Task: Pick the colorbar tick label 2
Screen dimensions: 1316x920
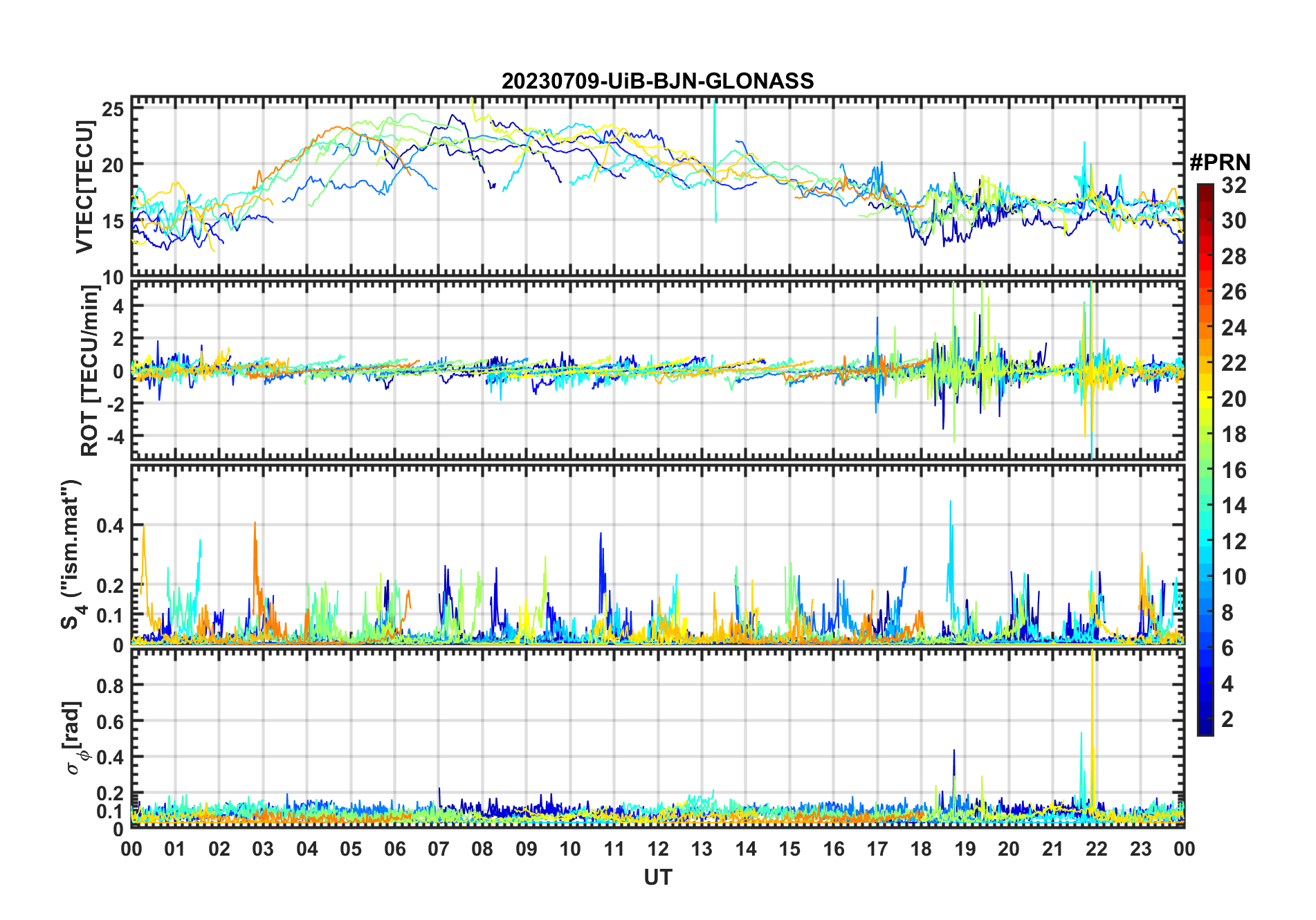Action: (x=1227, y=719)
